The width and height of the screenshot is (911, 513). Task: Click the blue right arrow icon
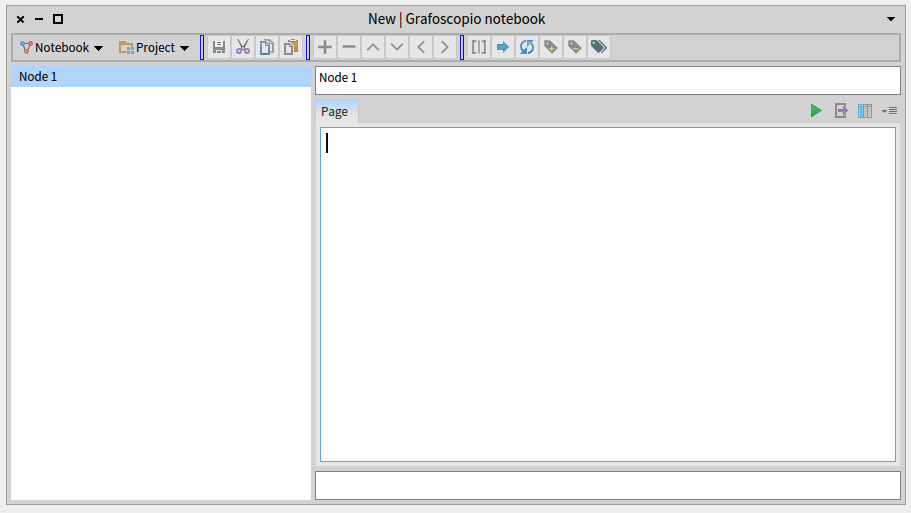point(503,47)
